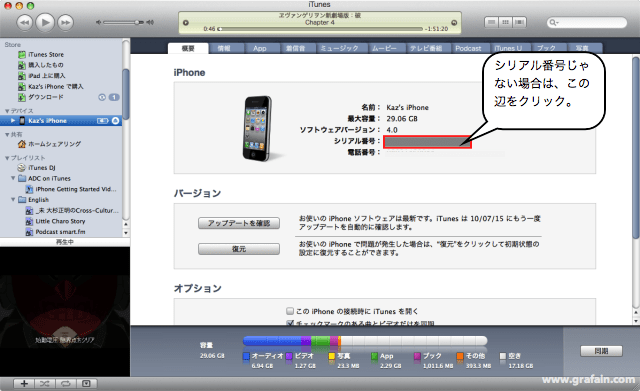Collapse ADC on iTunes folder
This screenshot has height=391, width=640.
[13, 178]
